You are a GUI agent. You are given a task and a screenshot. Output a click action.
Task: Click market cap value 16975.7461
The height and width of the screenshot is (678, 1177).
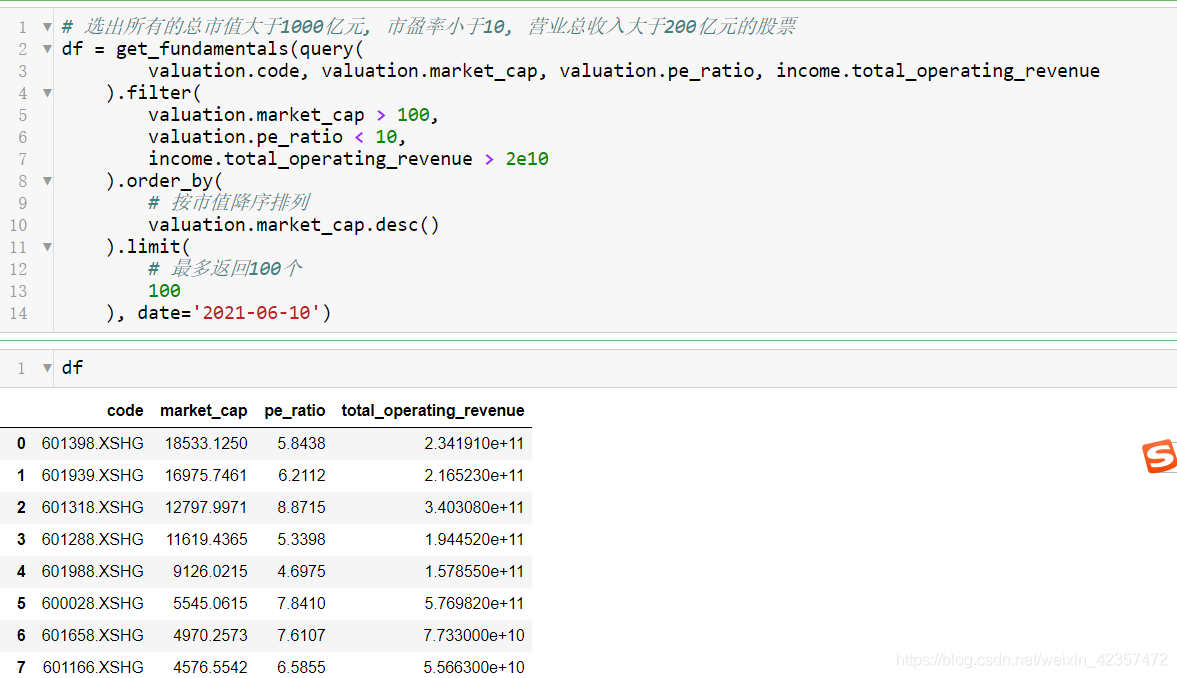(x=206, y=475)
